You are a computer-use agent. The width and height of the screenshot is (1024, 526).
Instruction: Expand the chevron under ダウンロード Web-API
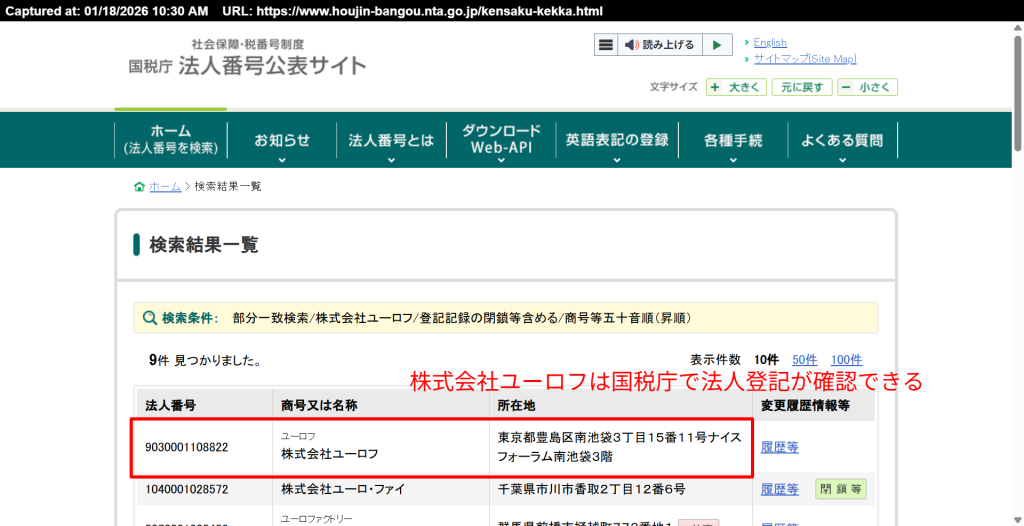coord(501,159)
